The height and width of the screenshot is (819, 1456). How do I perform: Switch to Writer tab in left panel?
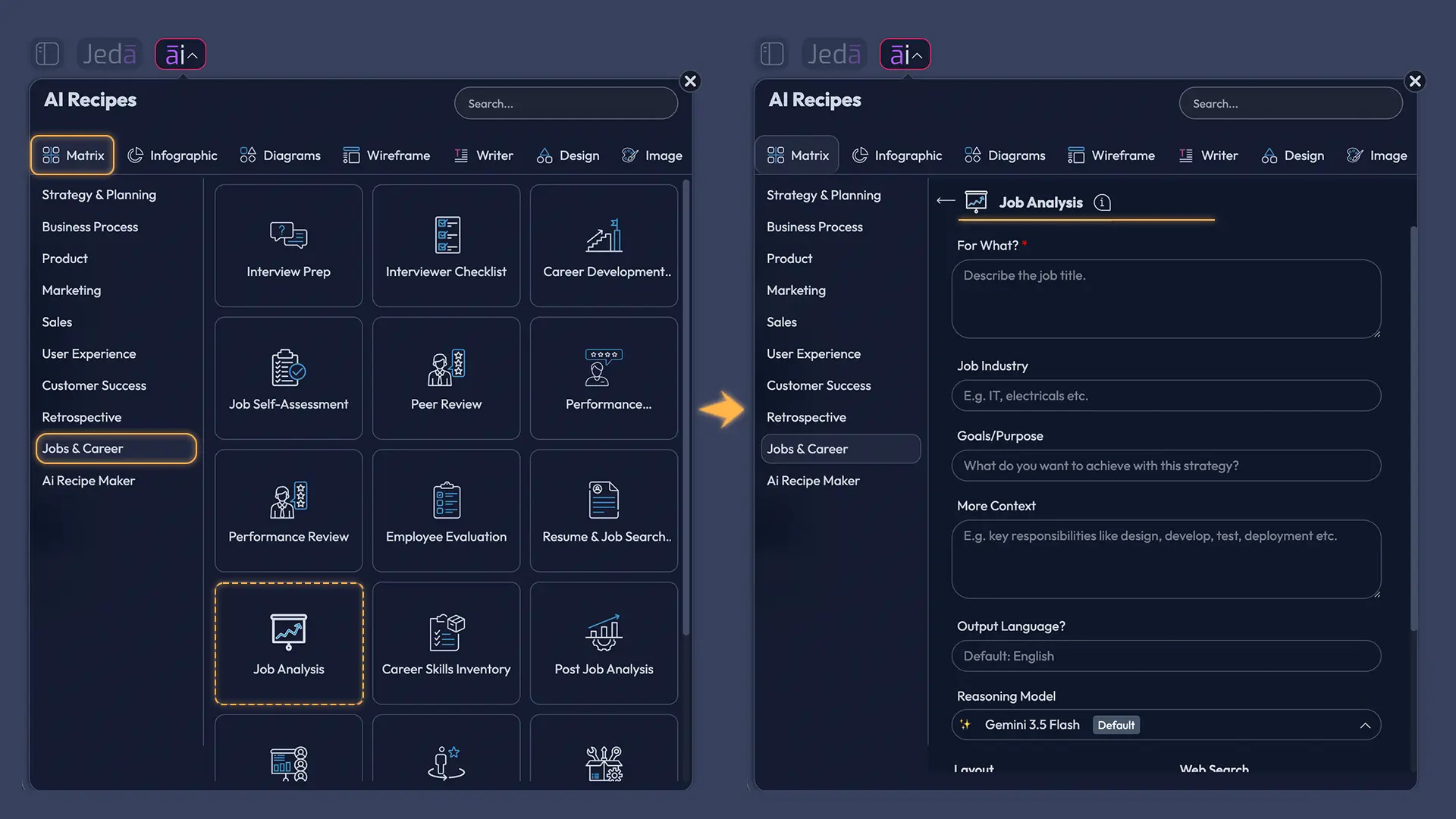tap(484, 155)
